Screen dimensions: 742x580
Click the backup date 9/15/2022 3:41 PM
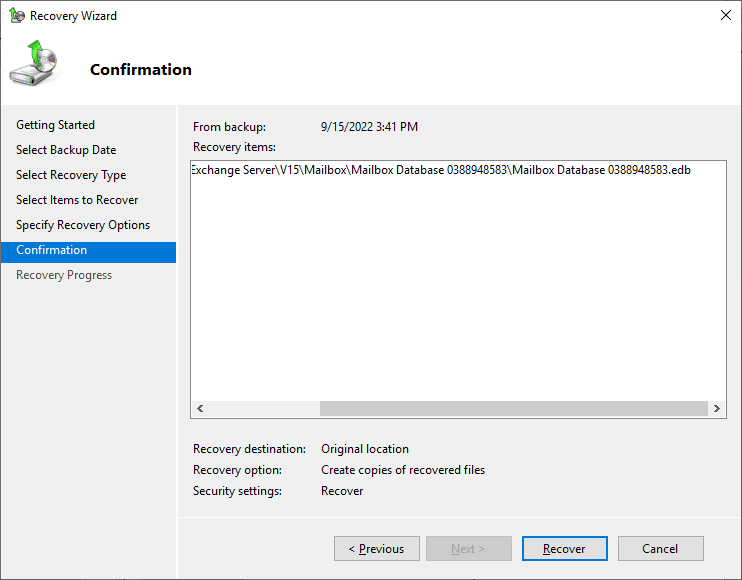pos(369,127)
